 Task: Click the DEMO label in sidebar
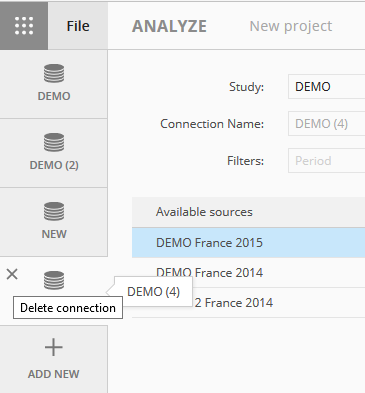(x=54, y=96)
